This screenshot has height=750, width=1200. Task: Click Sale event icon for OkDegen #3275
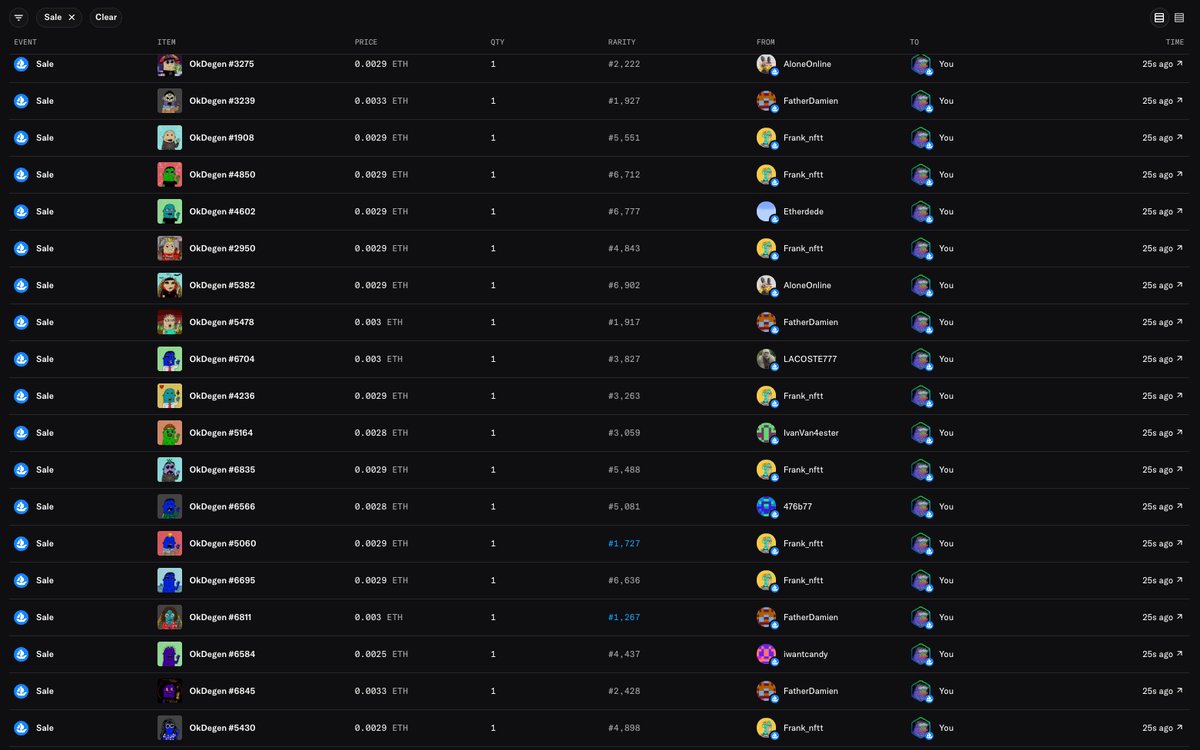coord(21,64)
